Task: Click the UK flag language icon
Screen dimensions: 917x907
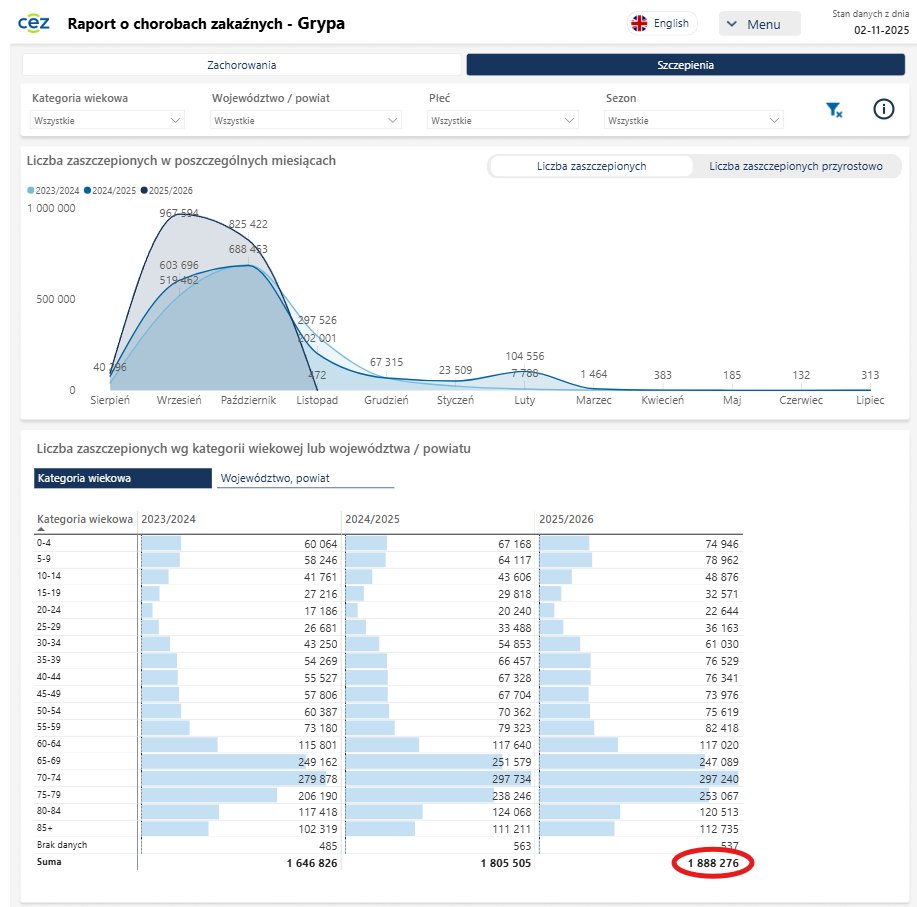Action: tap(639, 23)
